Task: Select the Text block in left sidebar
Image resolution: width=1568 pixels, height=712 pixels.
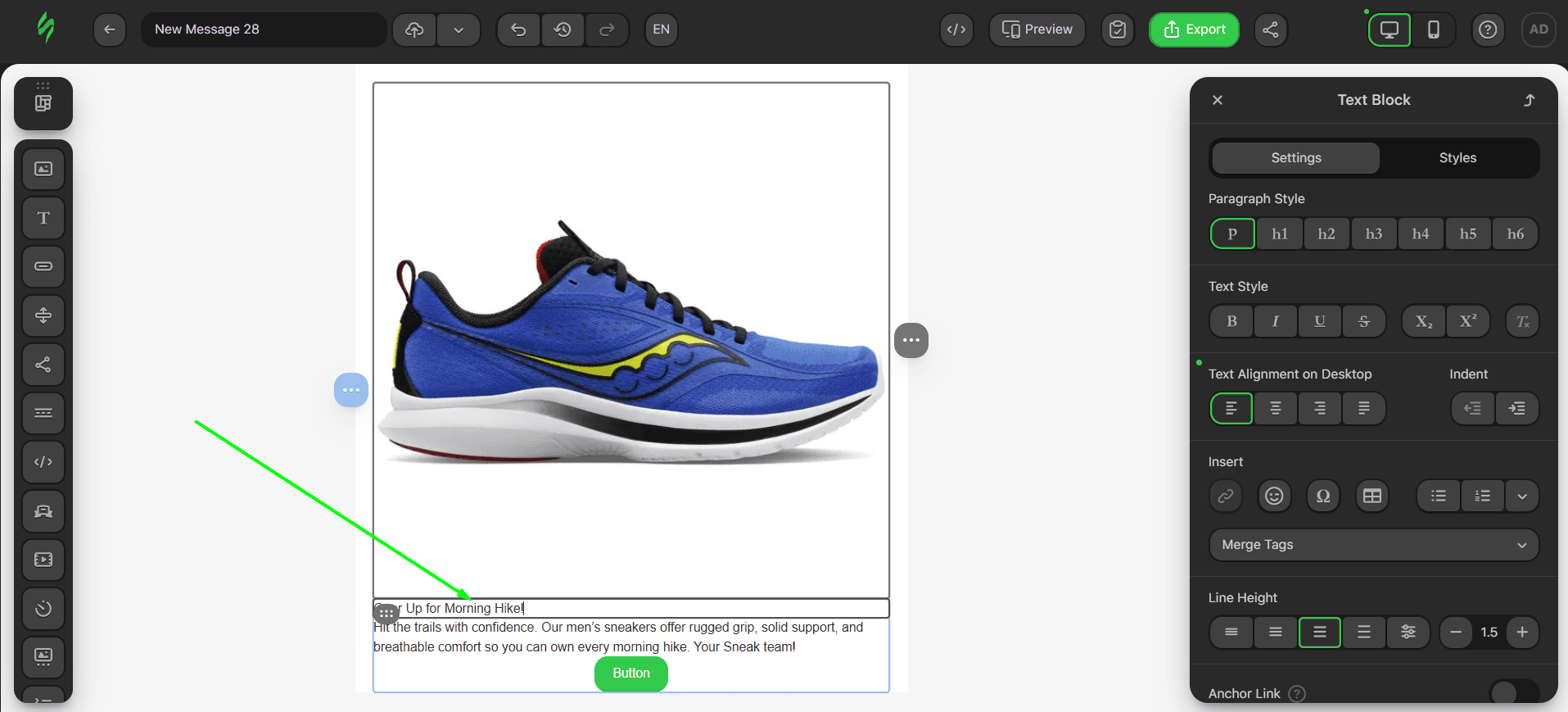Action: (x=43, y=218)
